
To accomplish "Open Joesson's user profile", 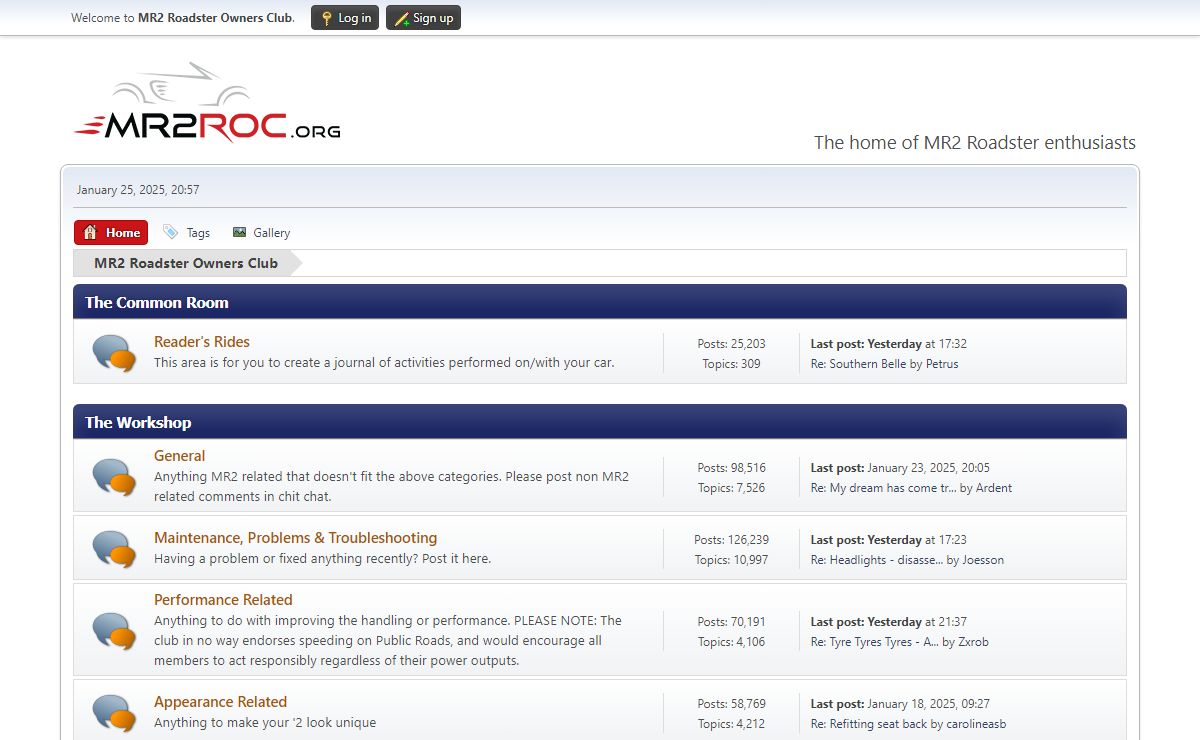I will click(x=983, y=560).
